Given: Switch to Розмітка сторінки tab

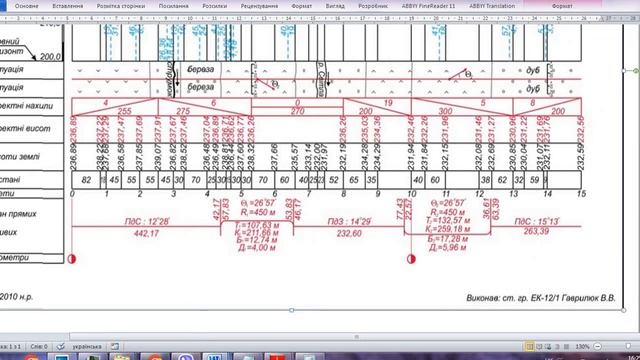Looking at the screenshot, I should coord(120,6).
